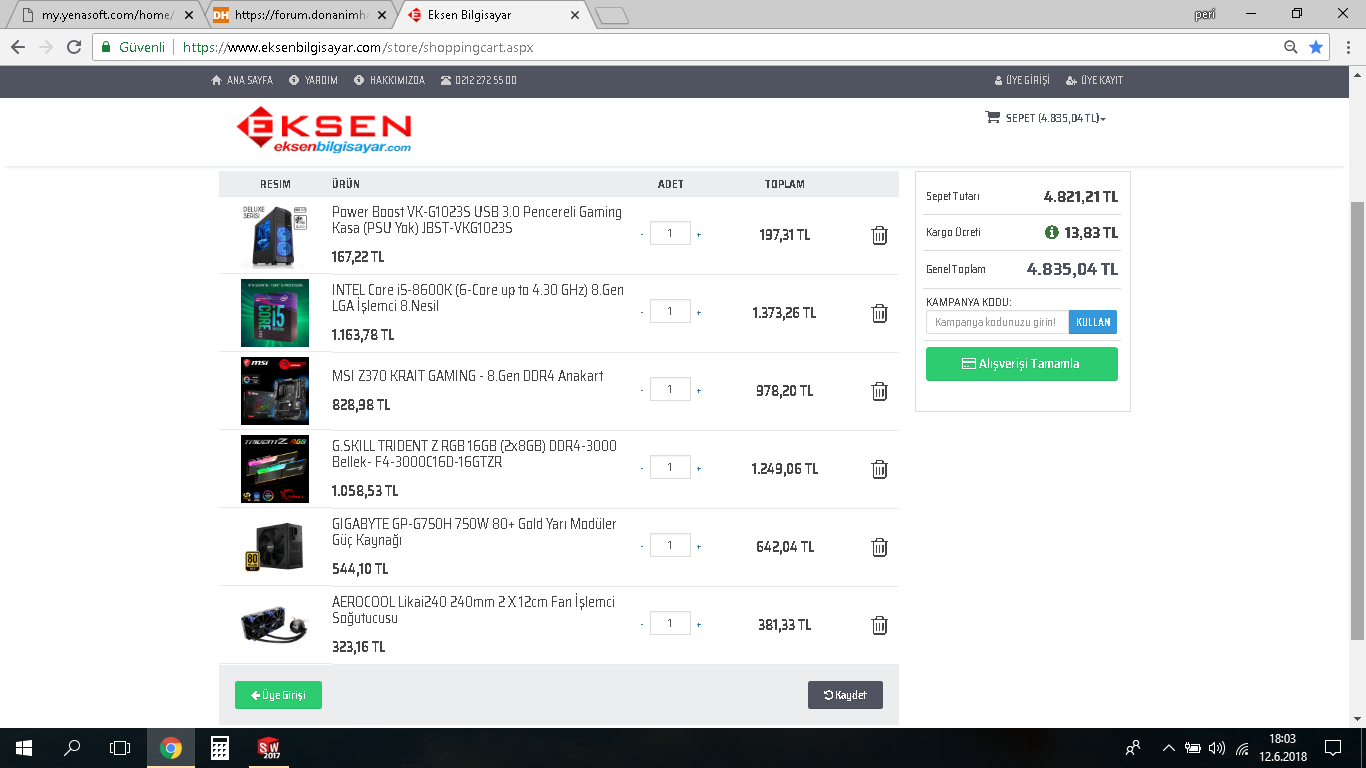
Task: Open the Calculator app in taskbar
Action: (x=220, y=747)
